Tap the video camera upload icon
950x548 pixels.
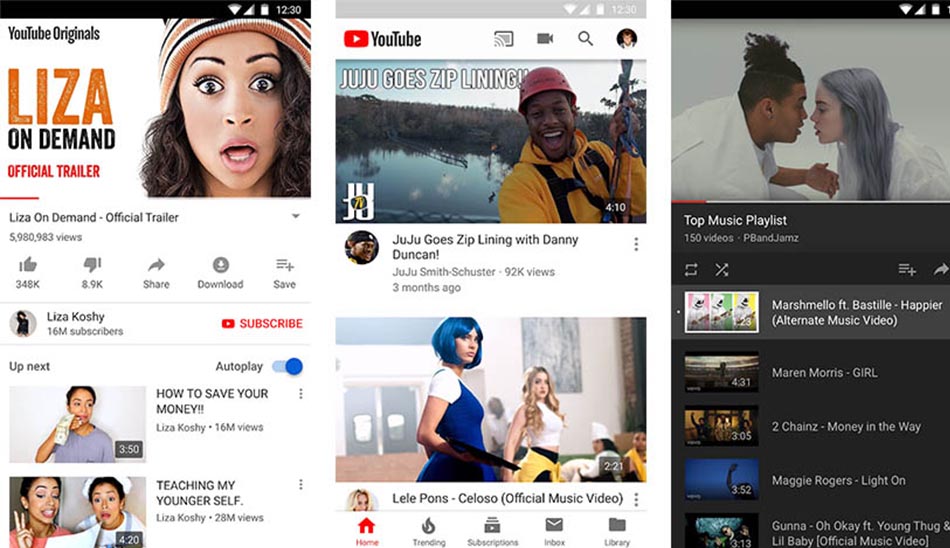(x=545, y=39)
